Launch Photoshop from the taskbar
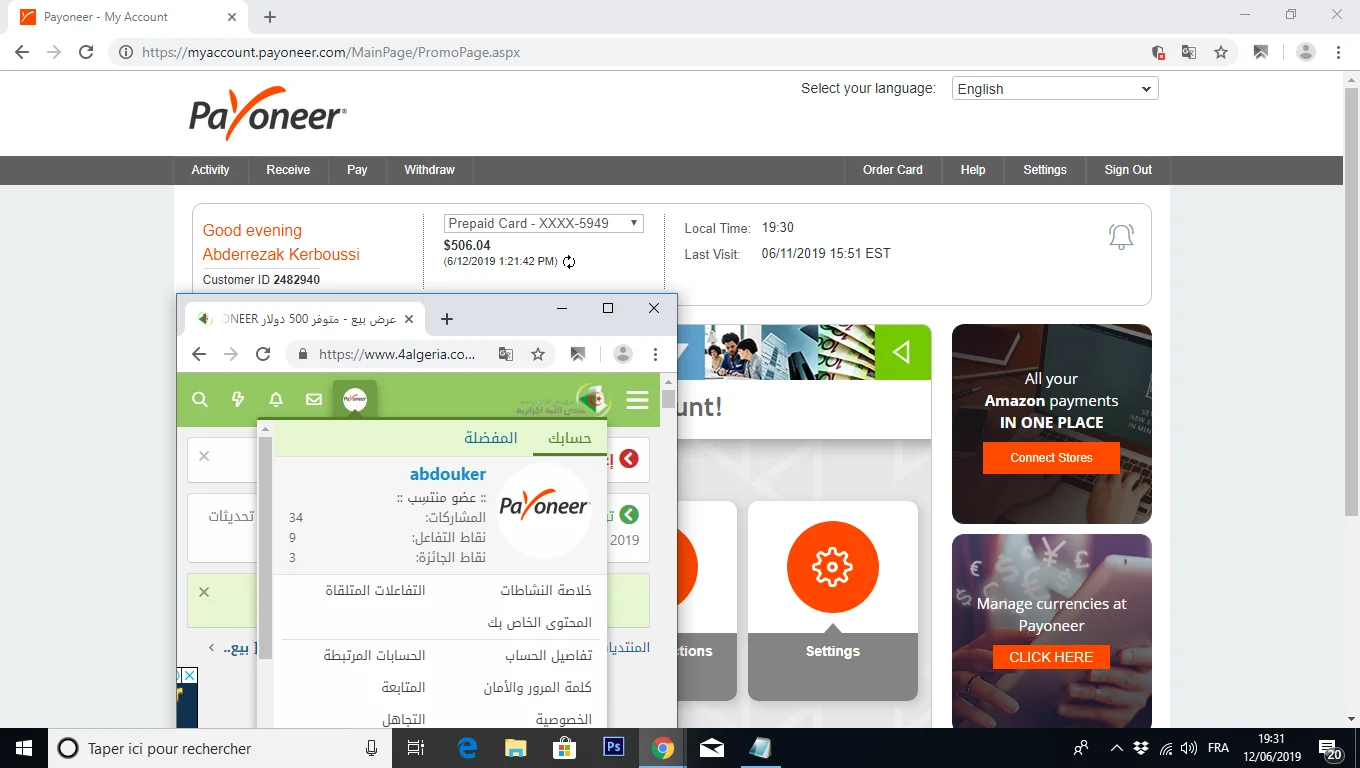Screen dimensions: 1360x768 614,748
